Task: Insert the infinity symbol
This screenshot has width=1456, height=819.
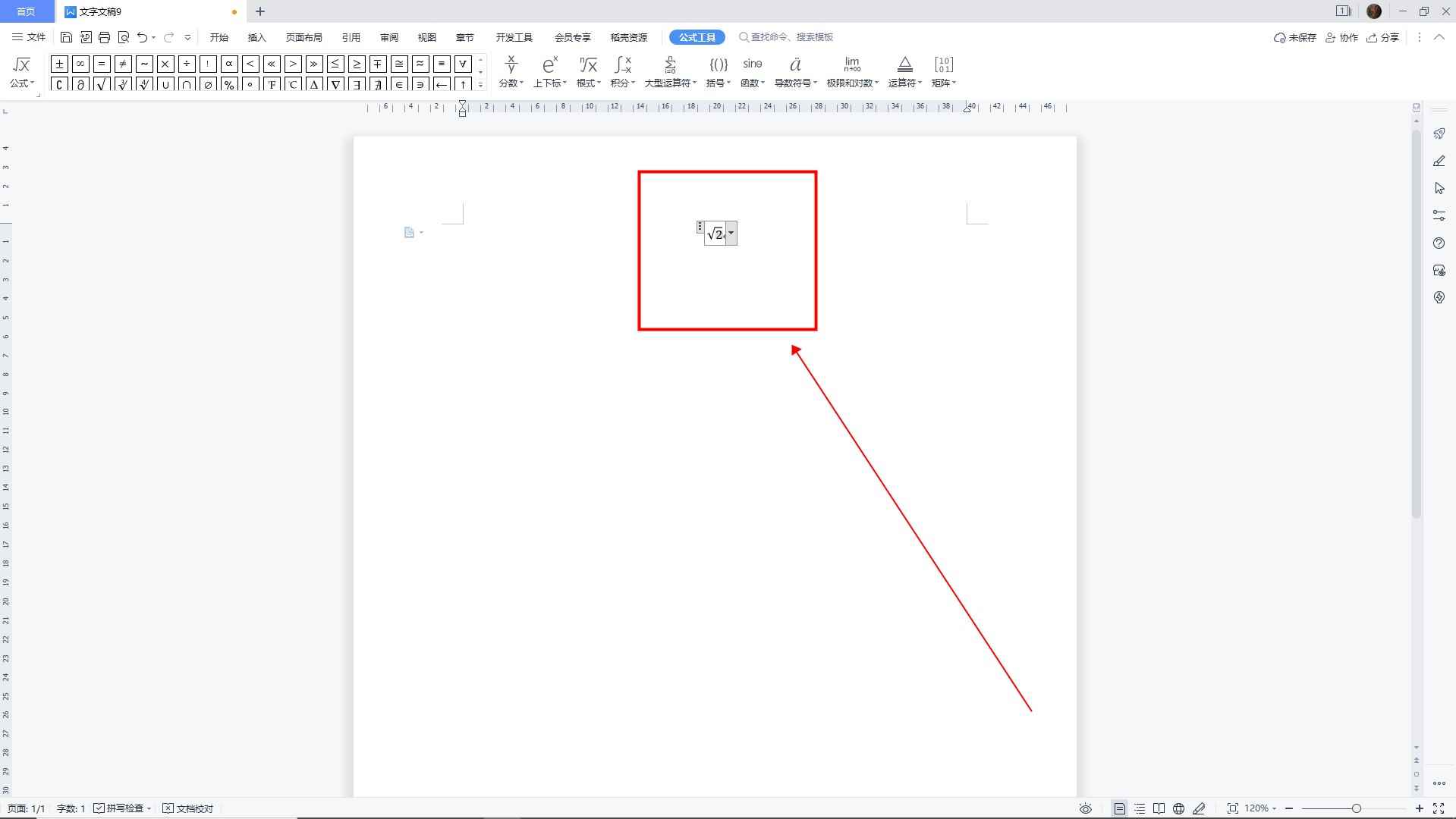Action: pyautogui.click(x=80, y=64)
